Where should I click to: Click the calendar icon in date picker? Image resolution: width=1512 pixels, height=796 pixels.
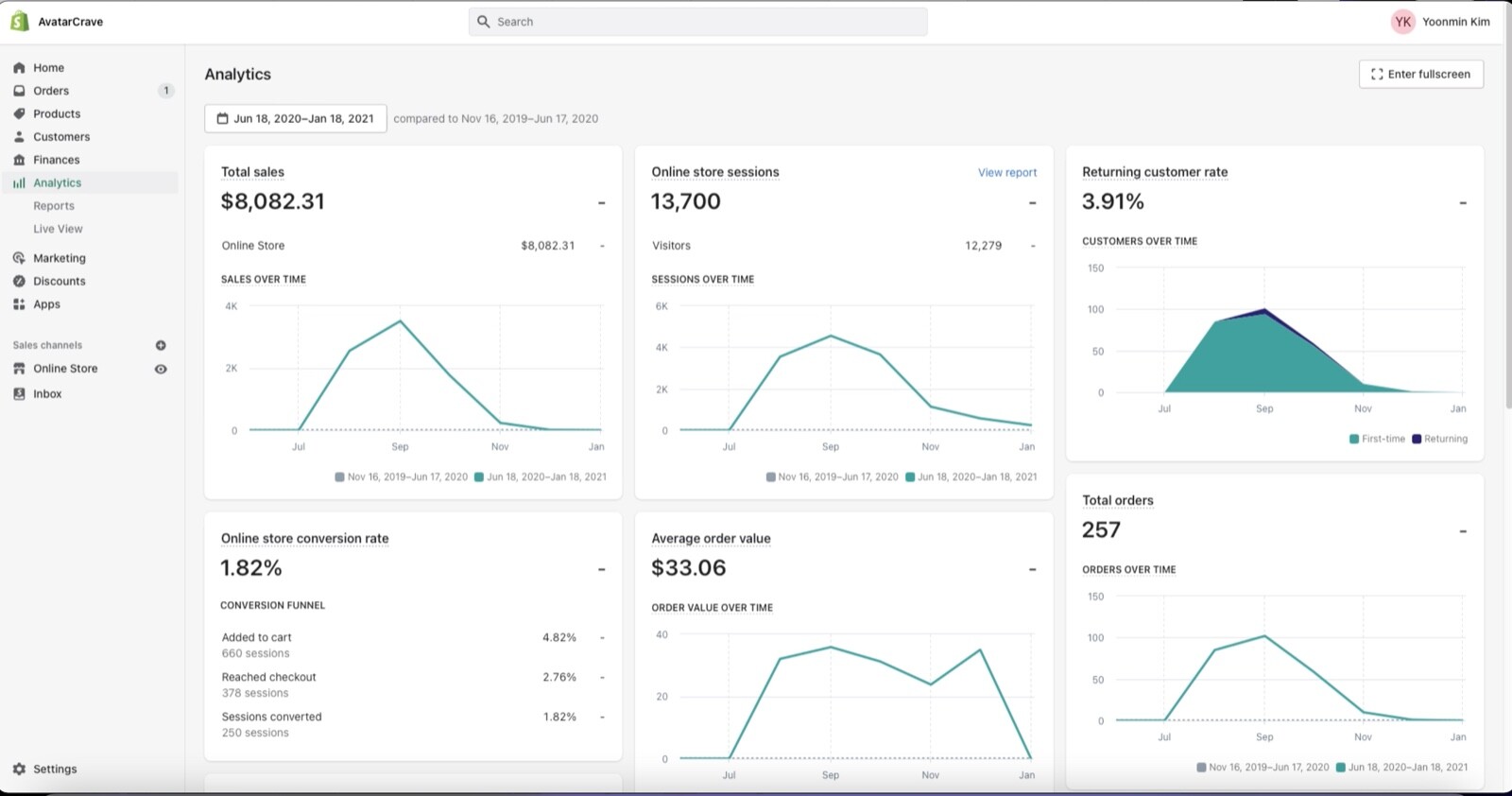223,118
